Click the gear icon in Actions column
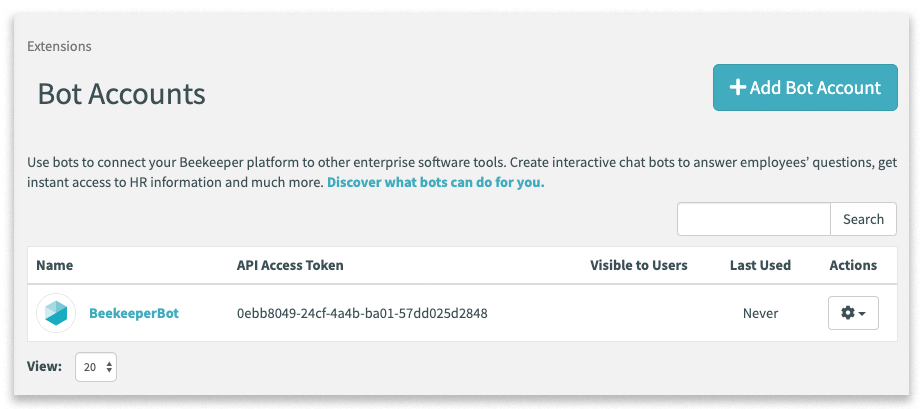923x409 pixels. tap(848, 313)
